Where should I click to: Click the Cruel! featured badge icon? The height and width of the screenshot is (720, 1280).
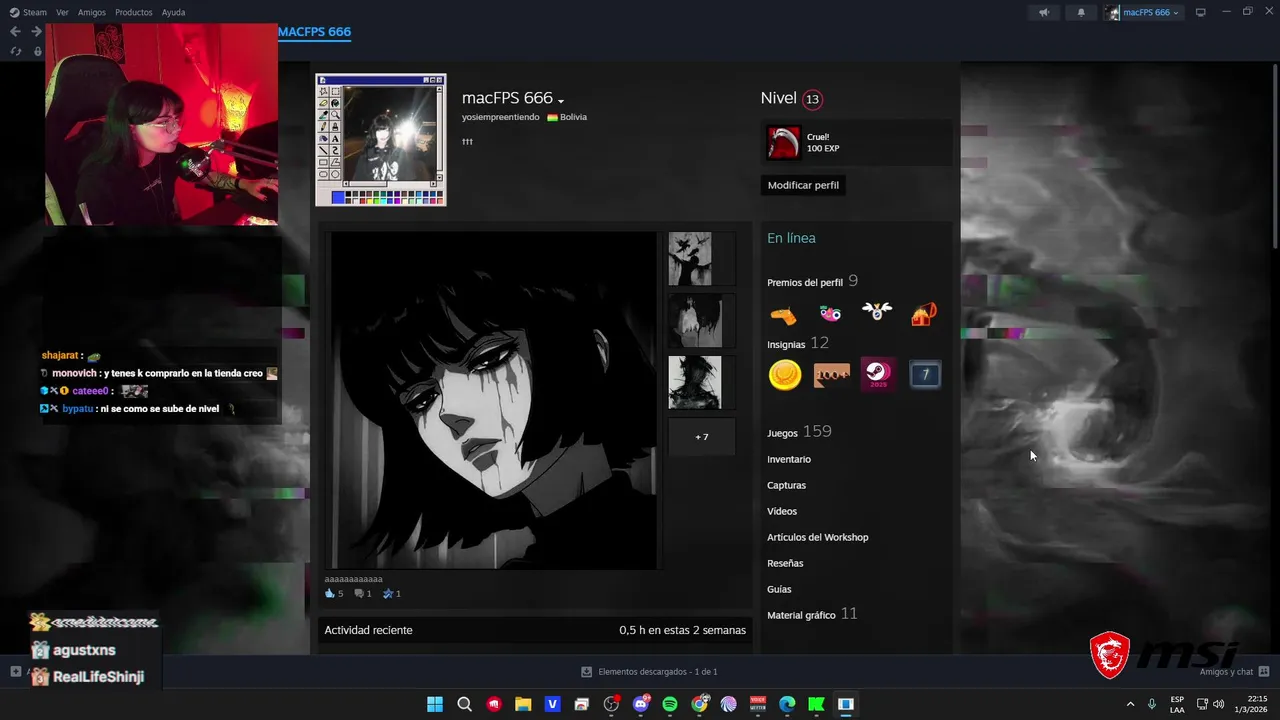click(784, 143)
